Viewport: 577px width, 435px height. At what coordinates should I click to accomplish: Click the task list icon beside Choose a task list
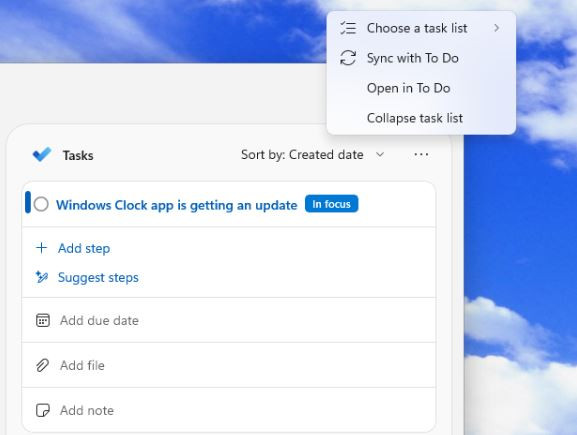(348, 28)
